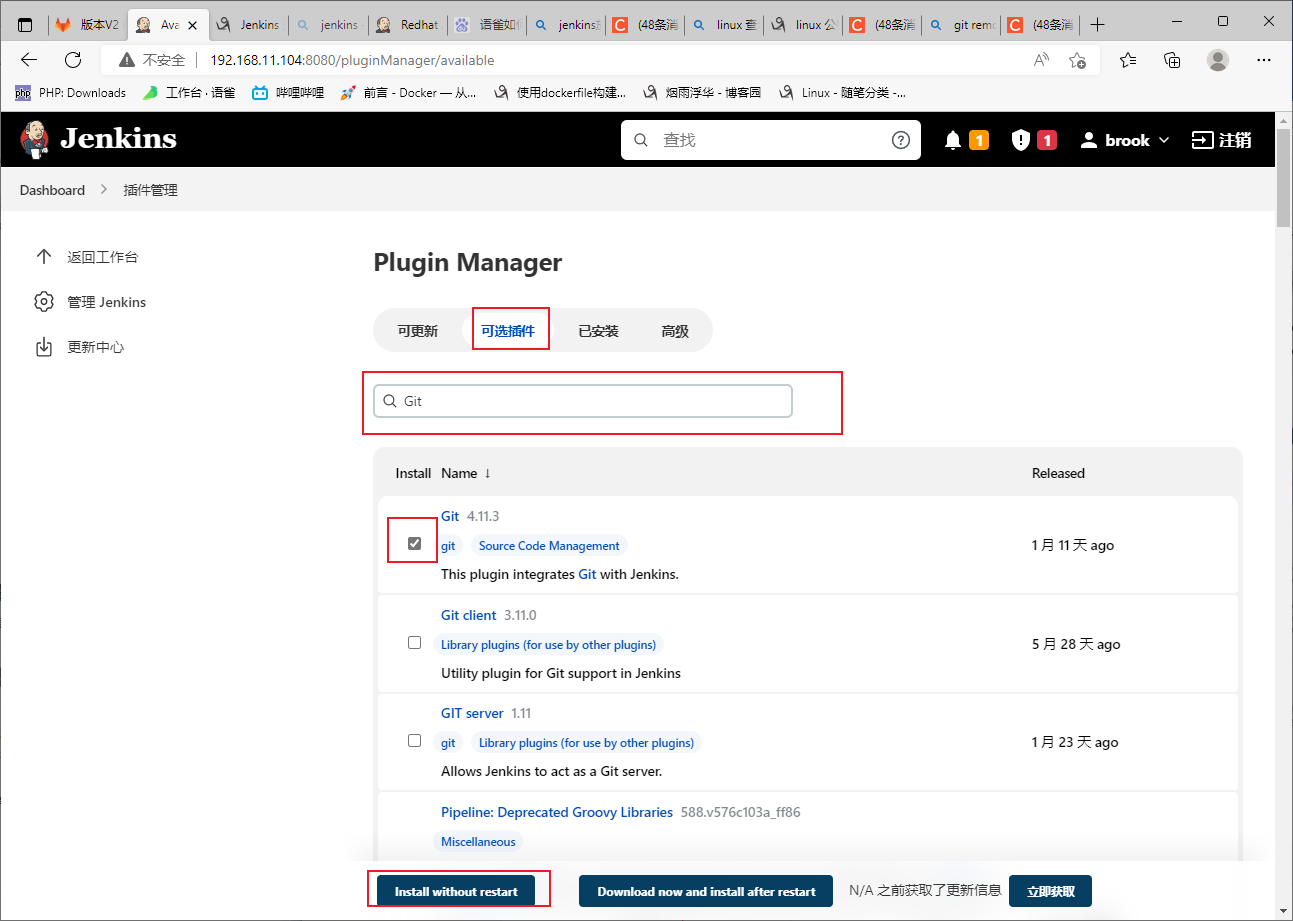This screenshot has height=921, width=1293.
Task: Expand the brook user dropdown arrow
Action: tap(1164, 141)
